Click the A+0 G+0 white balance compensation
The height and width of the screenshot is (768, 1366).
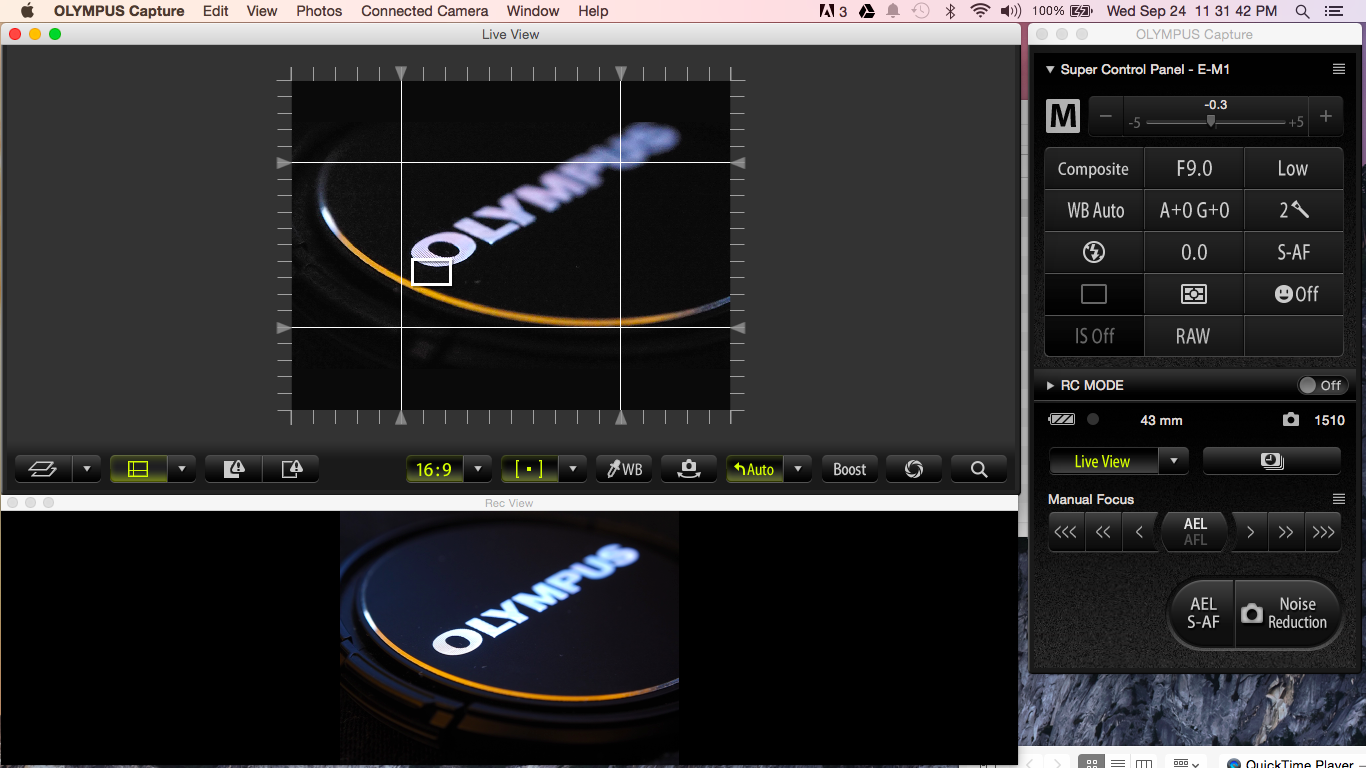pyautogui.click(x=1194, y=211)
